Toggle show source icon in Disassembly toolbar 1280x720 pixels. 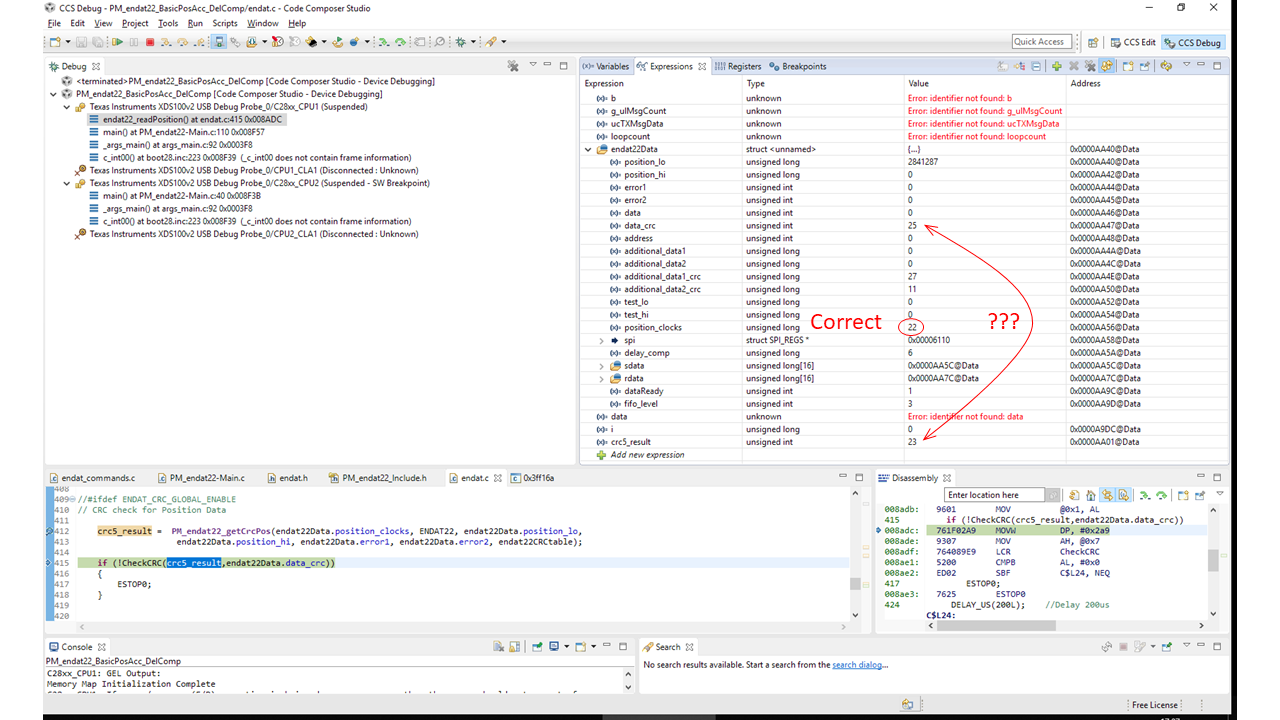point(1123,495)
